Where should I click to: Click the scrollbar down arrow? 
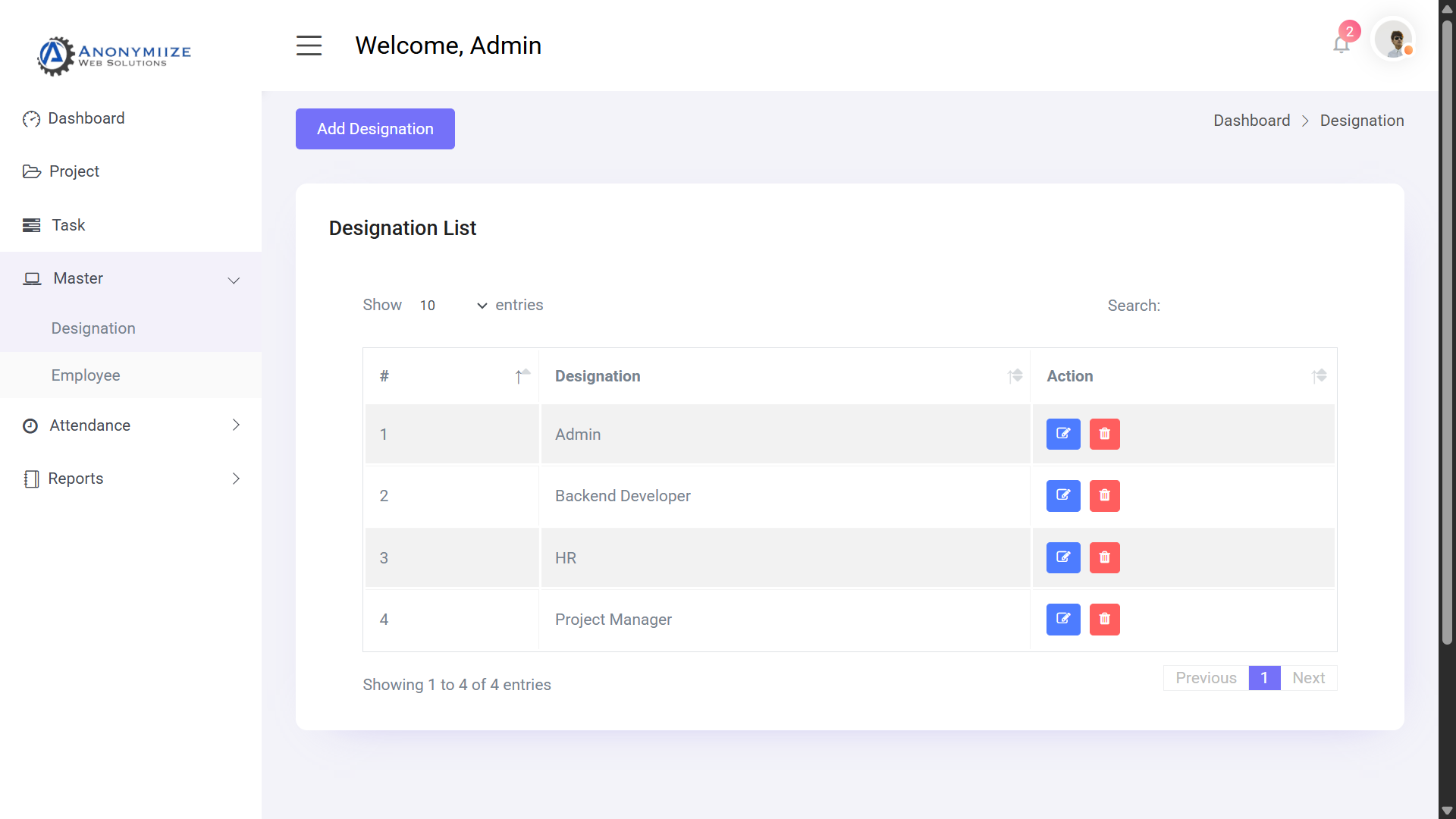pyautogui.click(x=1447, y=811)
